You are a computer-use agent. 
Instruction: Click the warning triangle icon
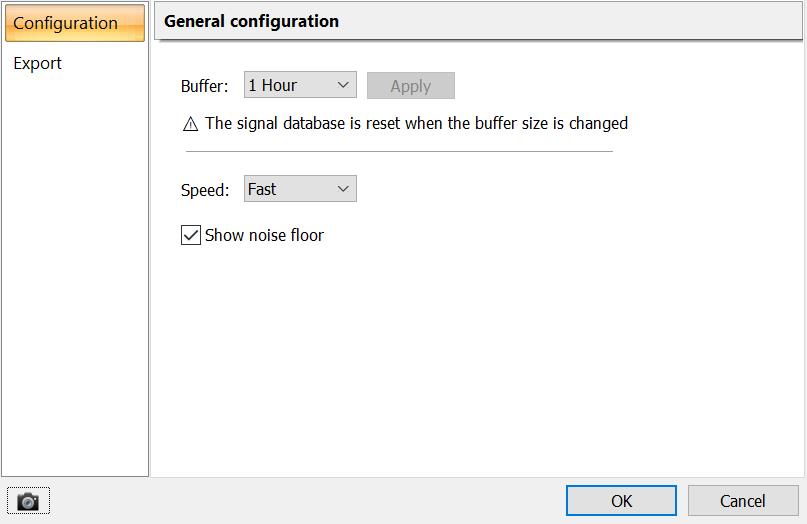191,124
